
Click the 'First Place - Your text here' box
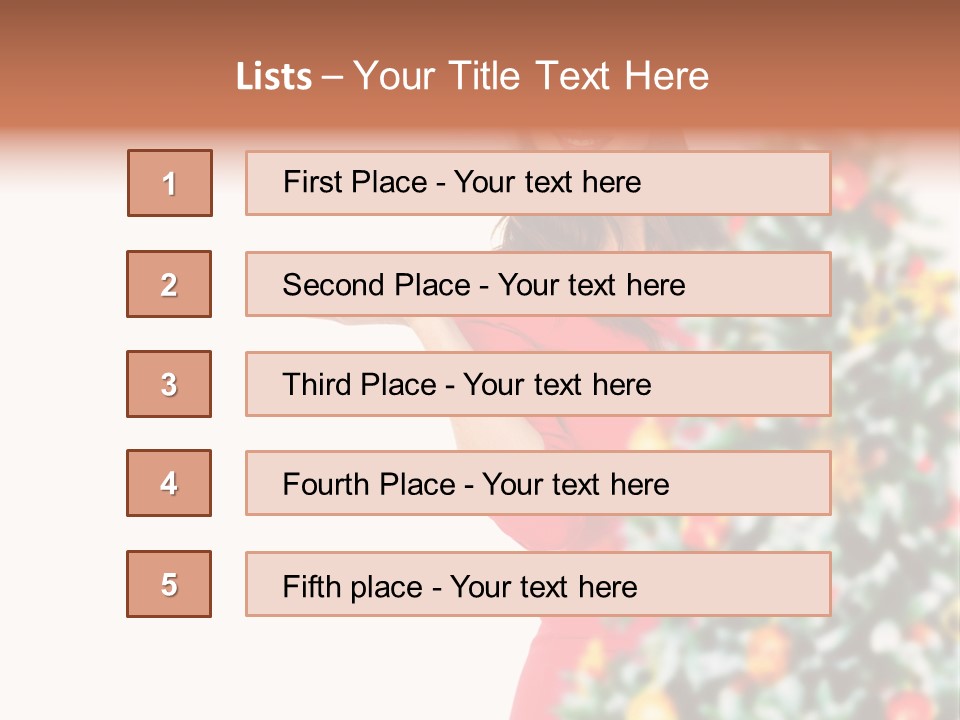click(x=538, y=183)
